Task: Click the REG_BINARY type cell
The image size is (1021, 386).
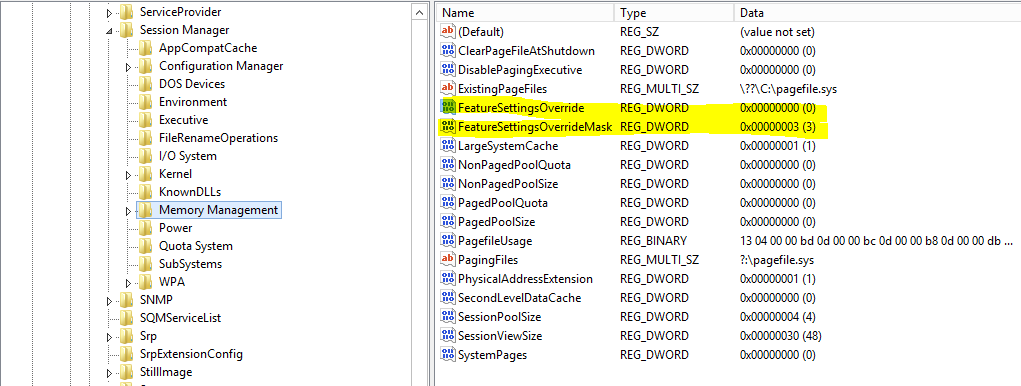Action: pos(653,241)
